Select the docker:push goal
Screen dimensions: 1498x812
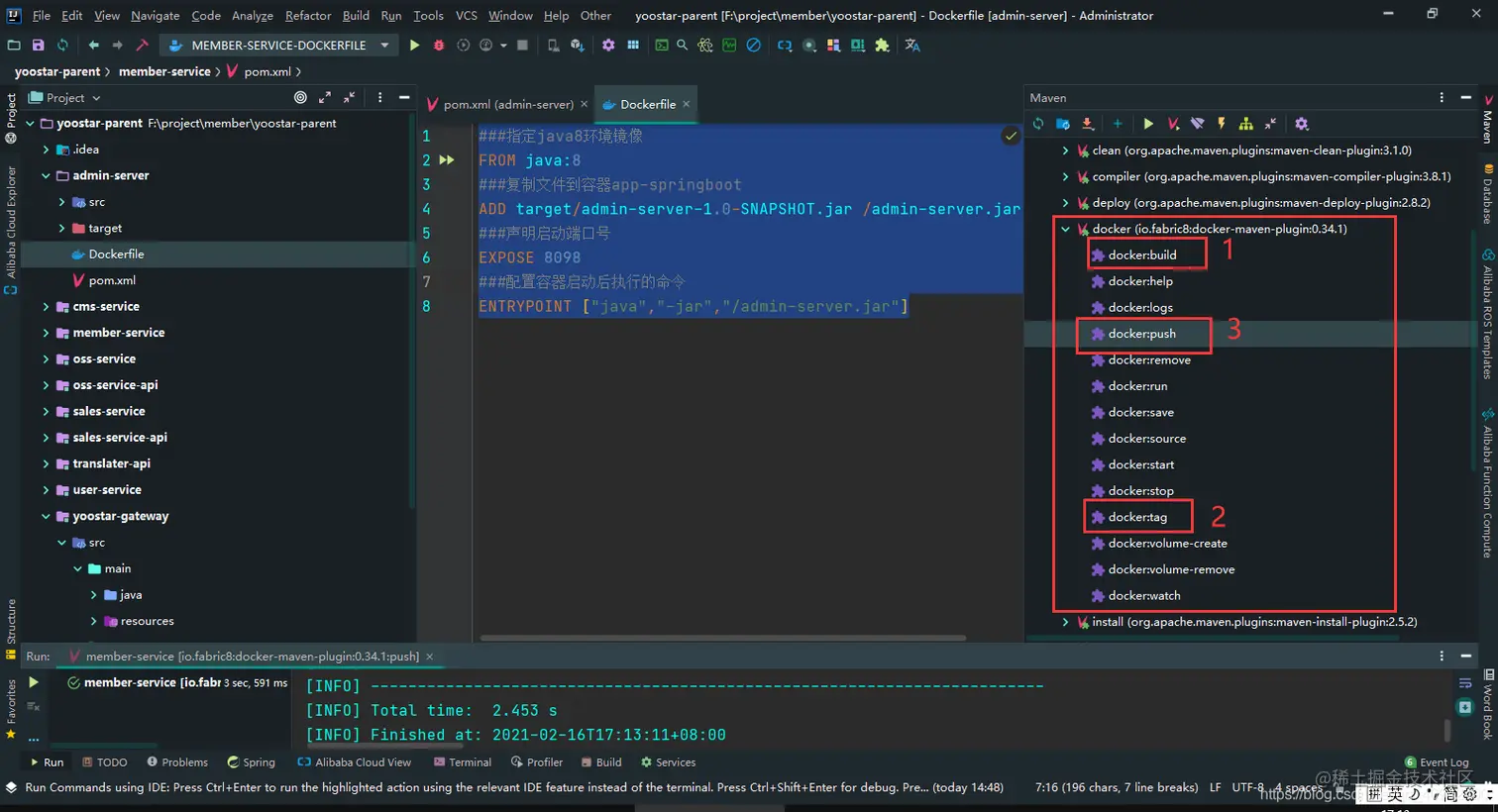[x=1141, y=334]
